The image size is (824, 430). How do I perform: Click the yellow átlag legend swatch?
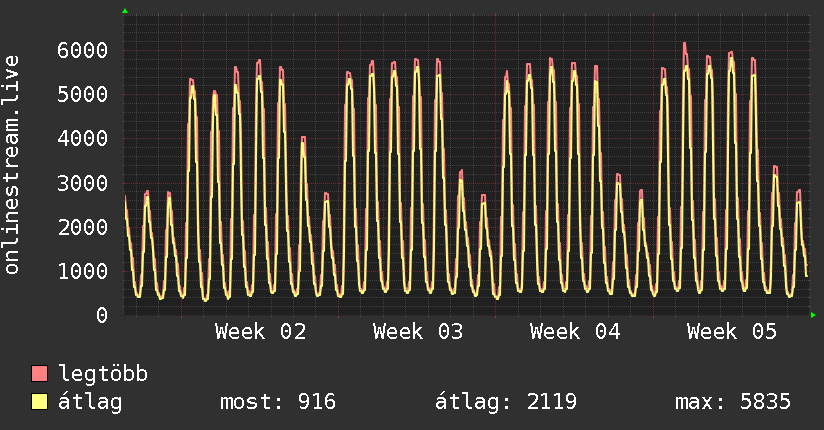(39, 401)
